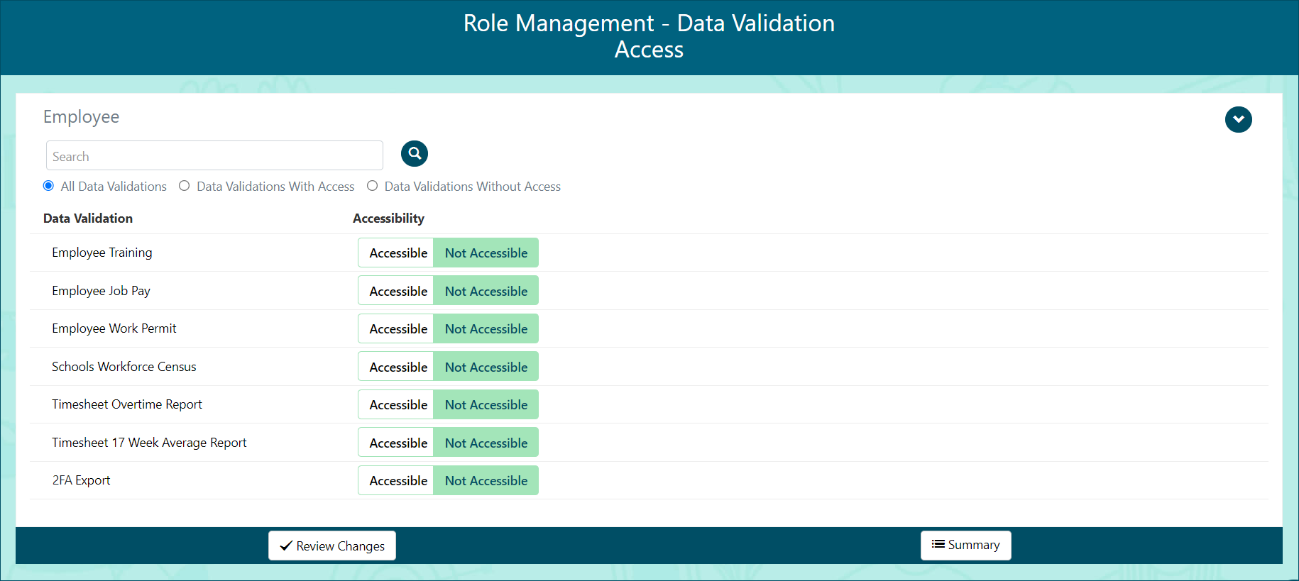Image resolution: width=1299 pixels, height=581 pixels.
Task: Click the Review Changes button
Action: pos(332,546)
